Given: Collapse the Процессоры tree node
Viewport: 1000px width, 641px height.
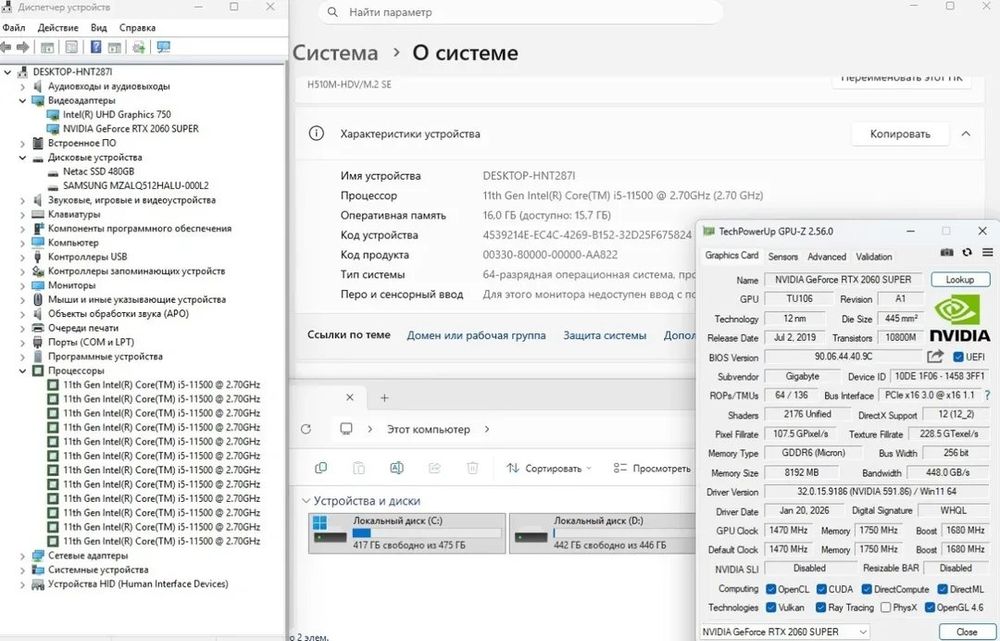Looking at the screenshot, I should click(x=23, y=371).
